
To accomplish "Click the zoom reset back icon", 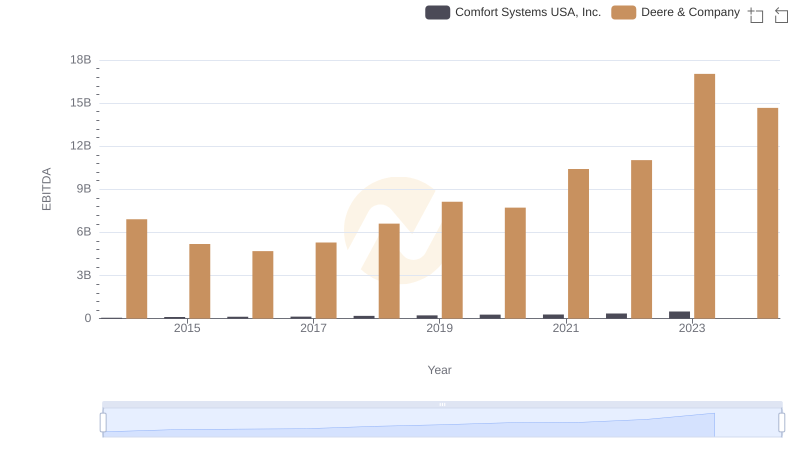I will point(781,15).
